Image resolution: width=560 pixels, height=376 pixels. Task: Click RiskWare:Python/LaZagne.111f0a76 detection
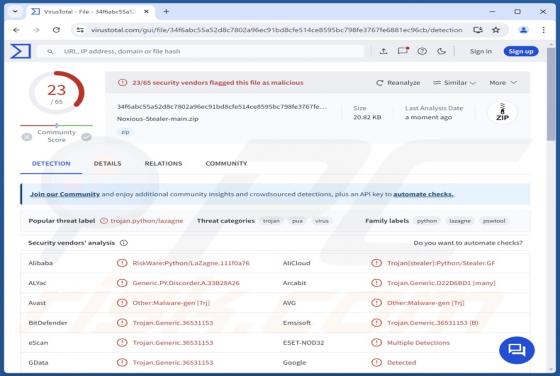(x=191, y=263)
